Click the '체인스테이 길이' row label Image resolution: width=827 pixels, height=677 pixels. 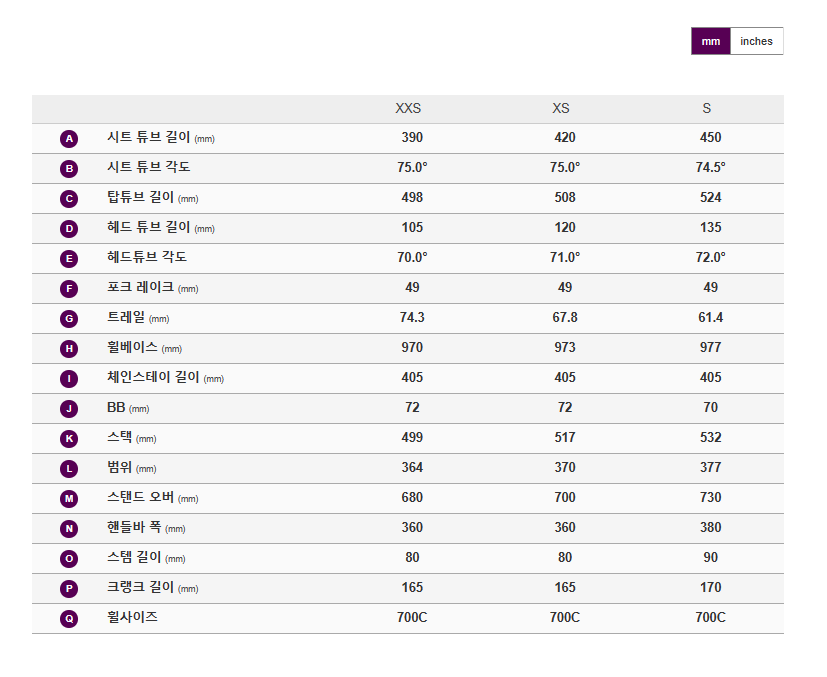[153, 377]
